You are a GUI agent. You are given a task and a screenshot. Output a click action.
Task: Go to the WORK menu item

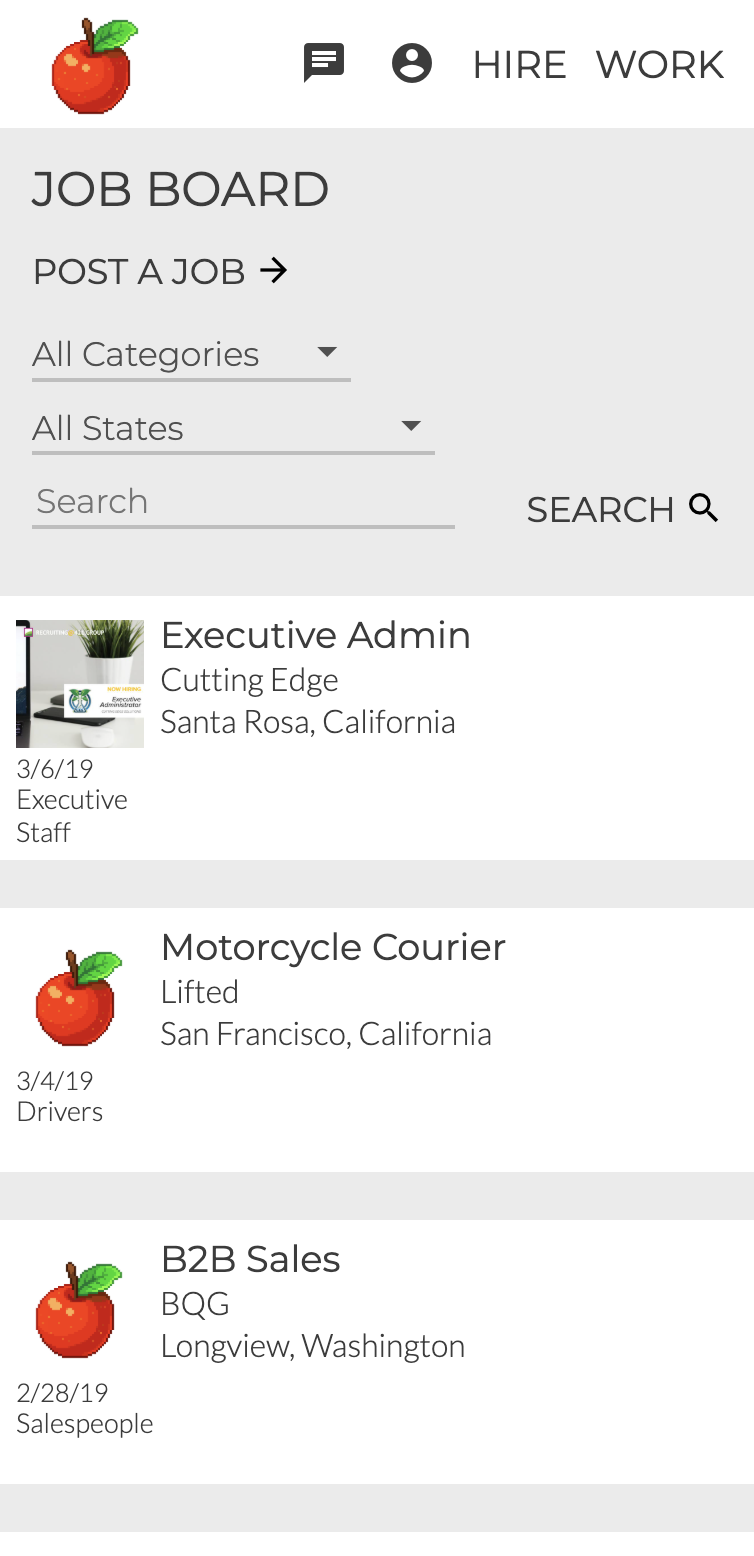(x=660, y=65)
